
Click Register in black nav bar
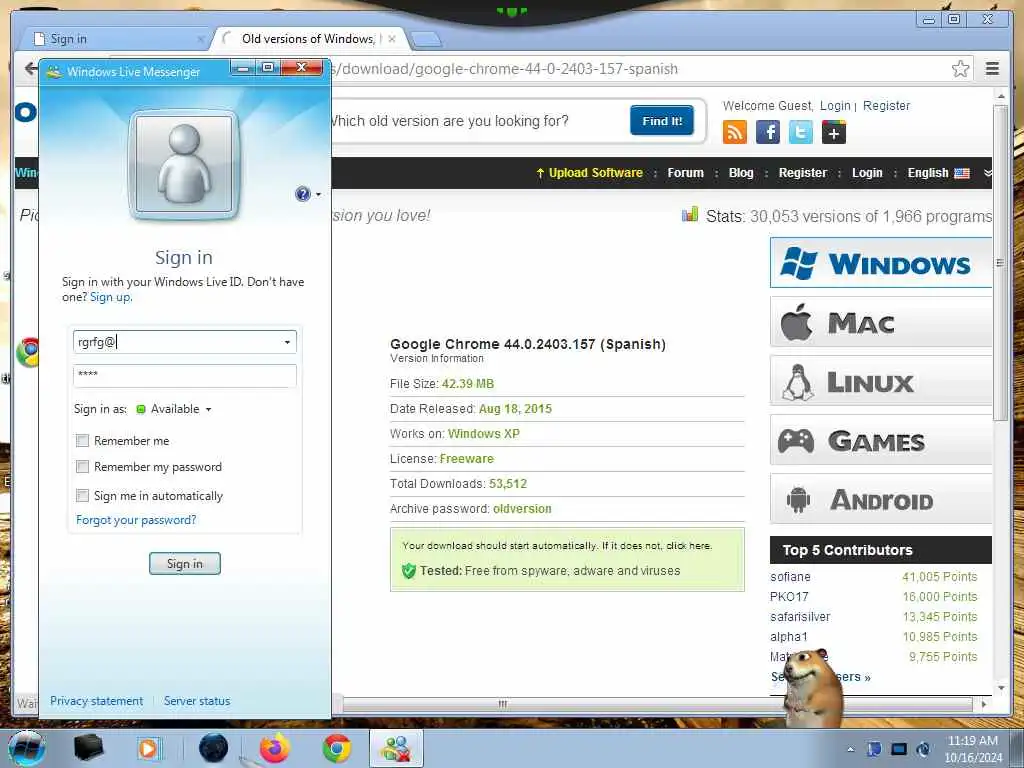[803, 173]
